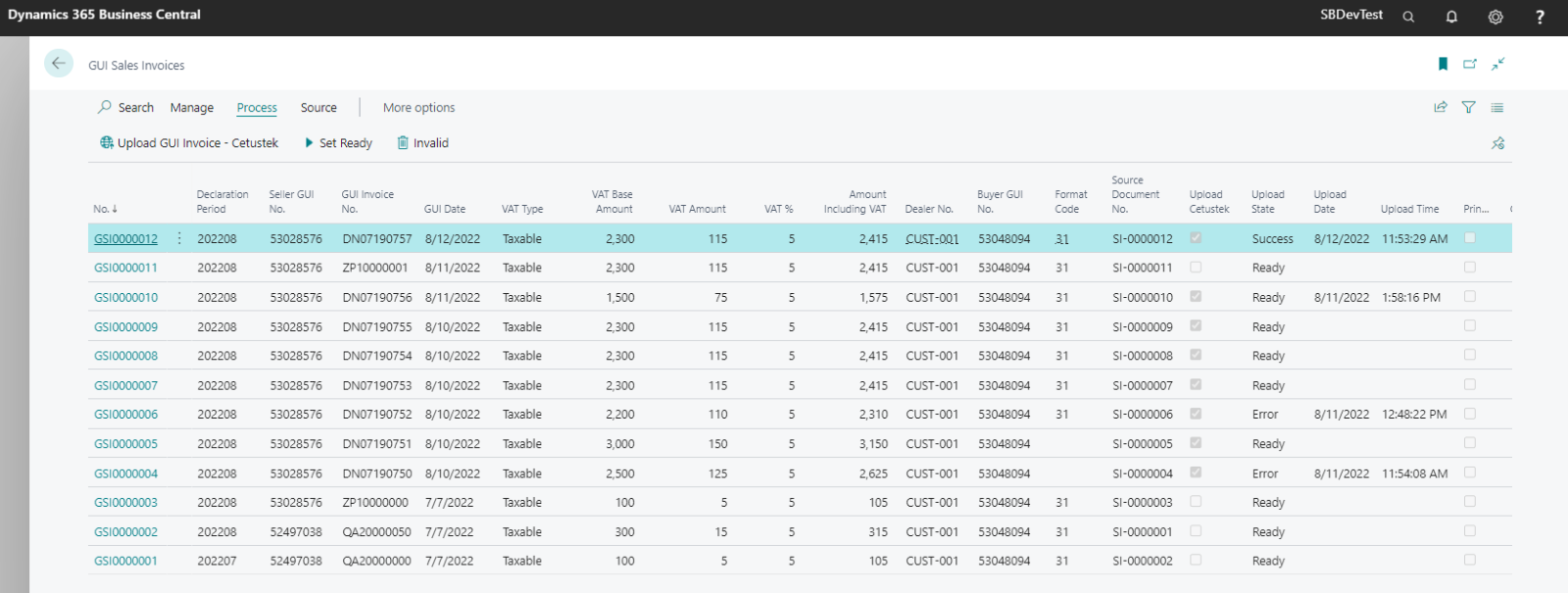Open page in new window icon
This screenshot has height=593, width=1568.
pos(1470,64)
